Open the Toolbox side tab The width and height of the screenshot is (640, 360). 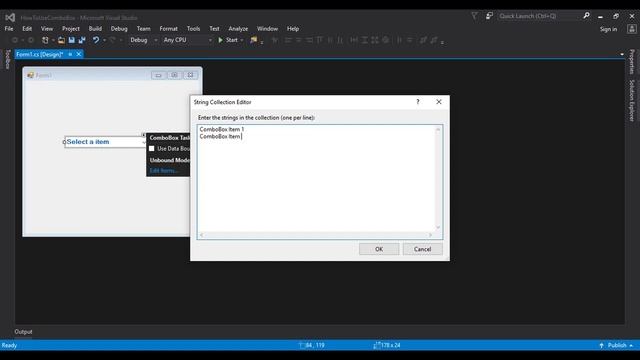click(8, 59)
